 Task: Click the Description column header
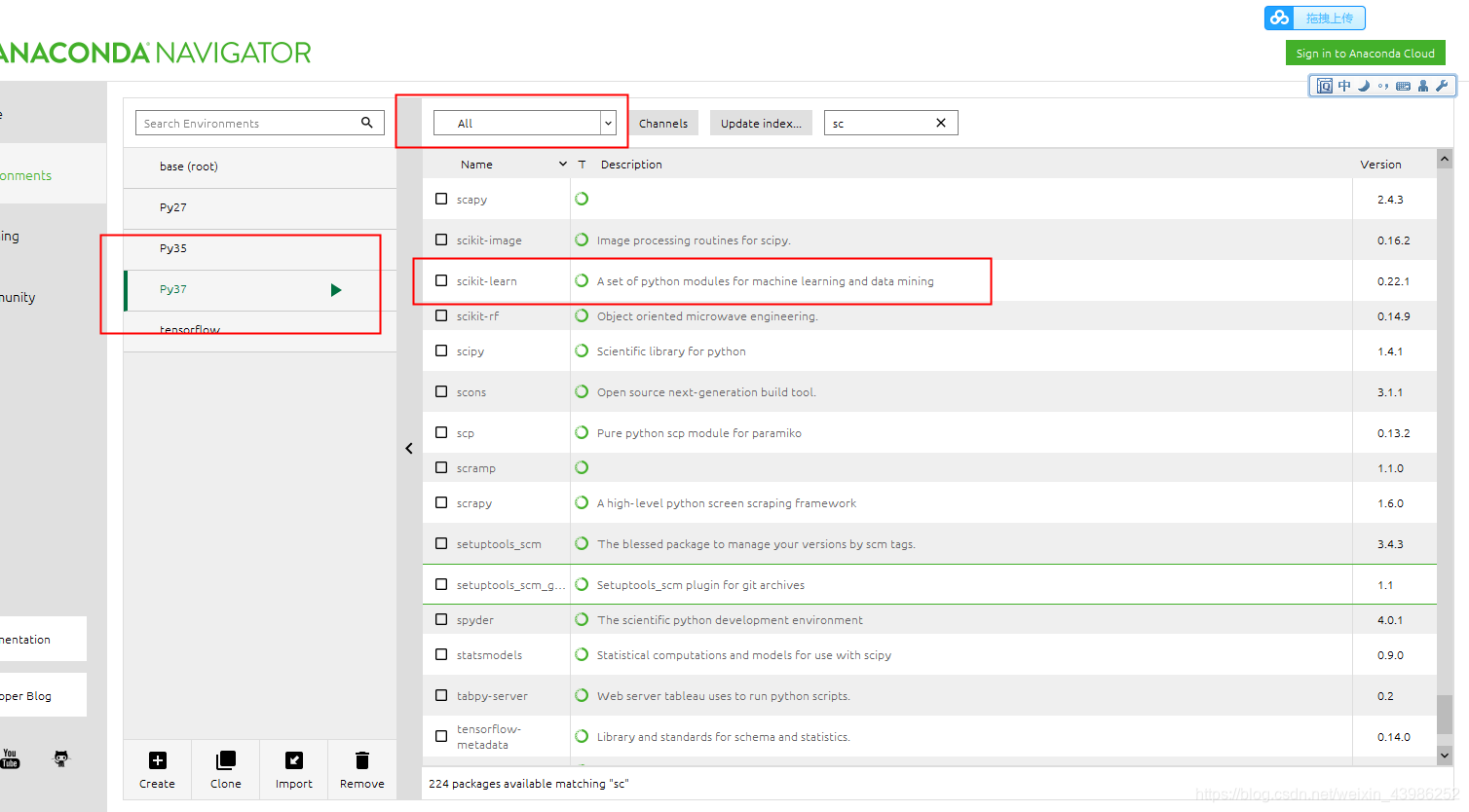(x=631, y=165)
